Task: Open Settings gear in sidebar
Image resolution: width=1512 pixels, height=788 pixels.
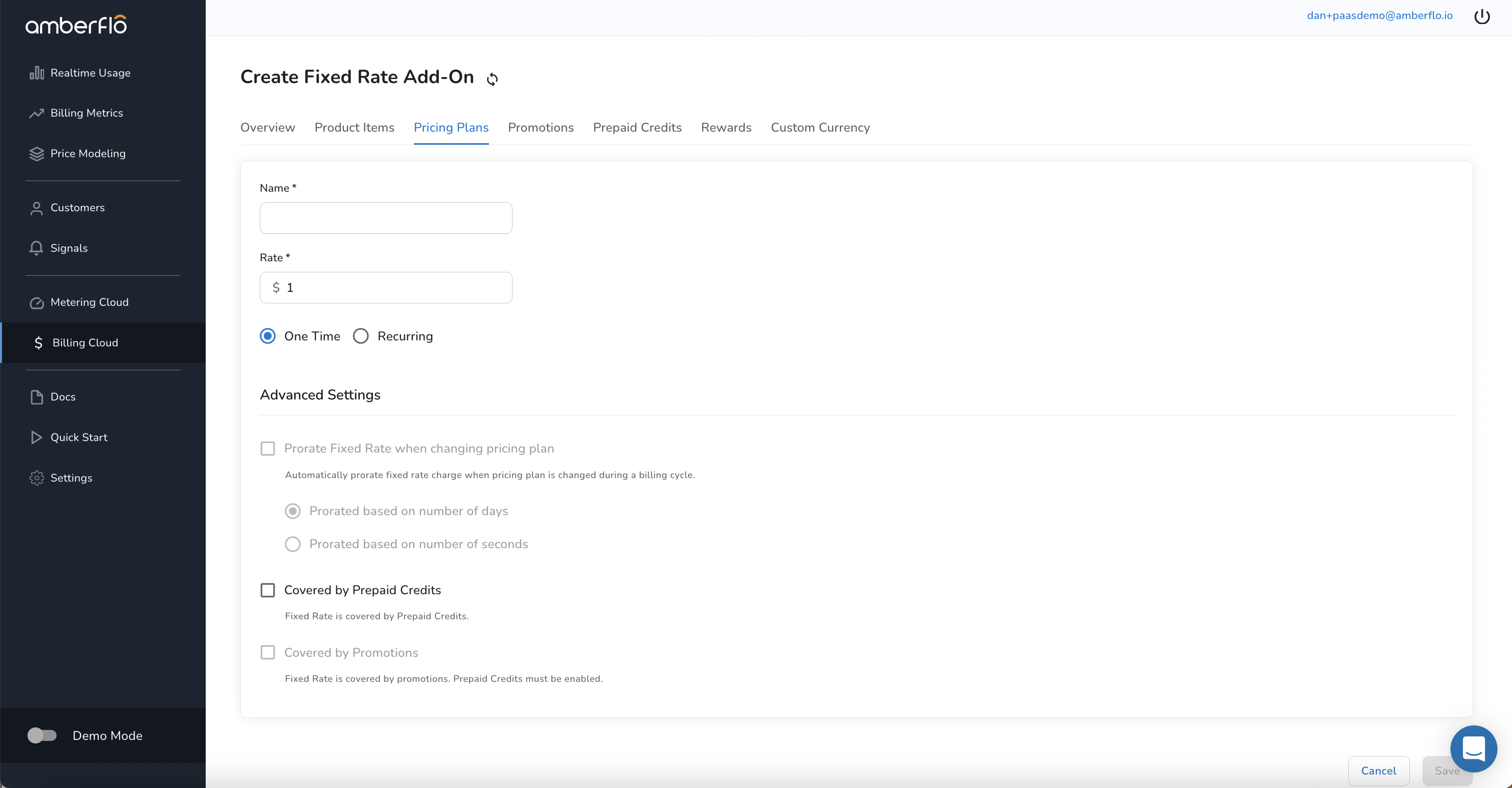Action: click(37, 478)
